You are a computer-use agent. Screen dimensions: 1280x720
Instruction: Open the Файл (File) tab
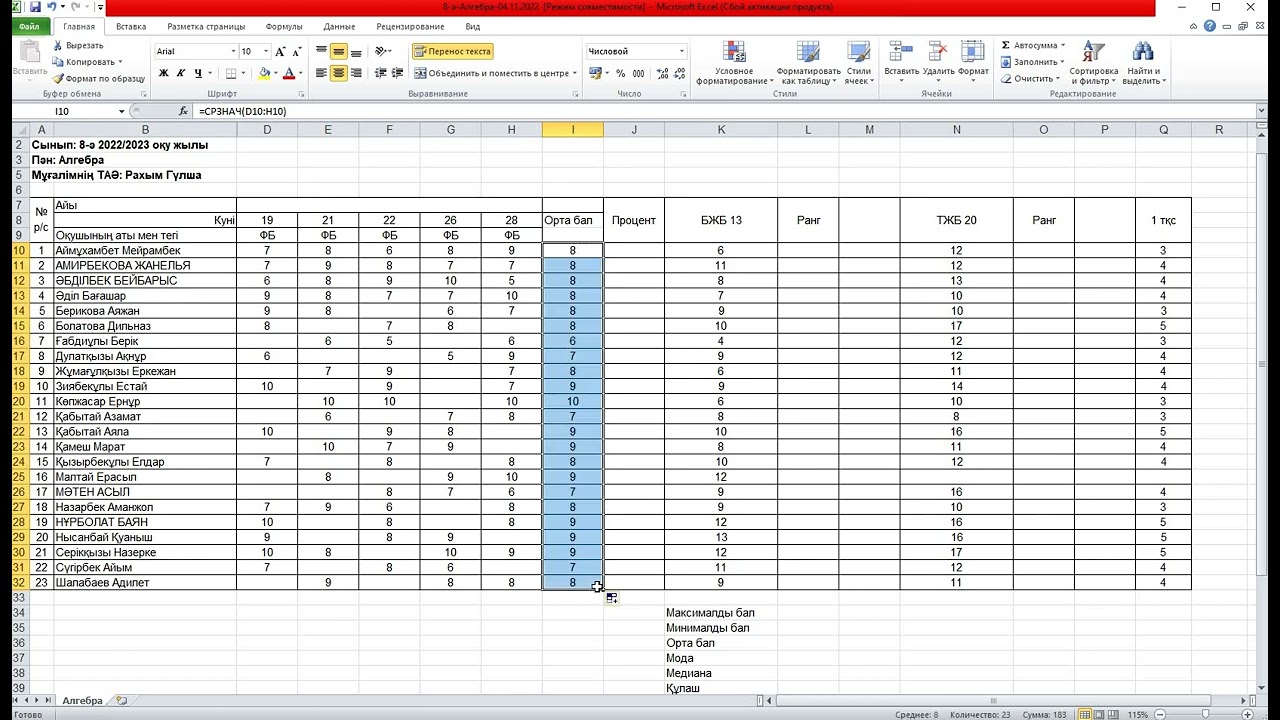tap(29, 26)
